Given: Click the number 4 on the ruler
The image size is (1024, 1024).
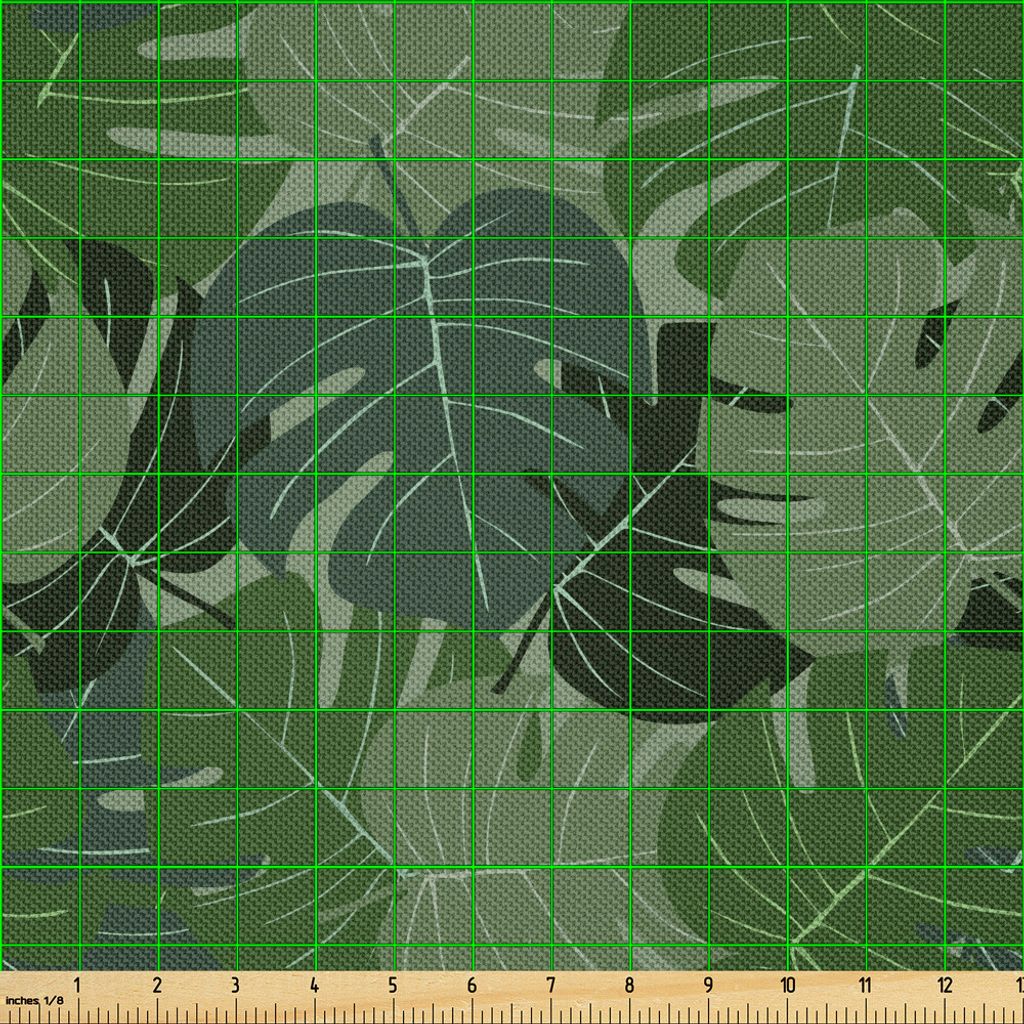Looking at the screenshot, I should click(x=314, y=987).
